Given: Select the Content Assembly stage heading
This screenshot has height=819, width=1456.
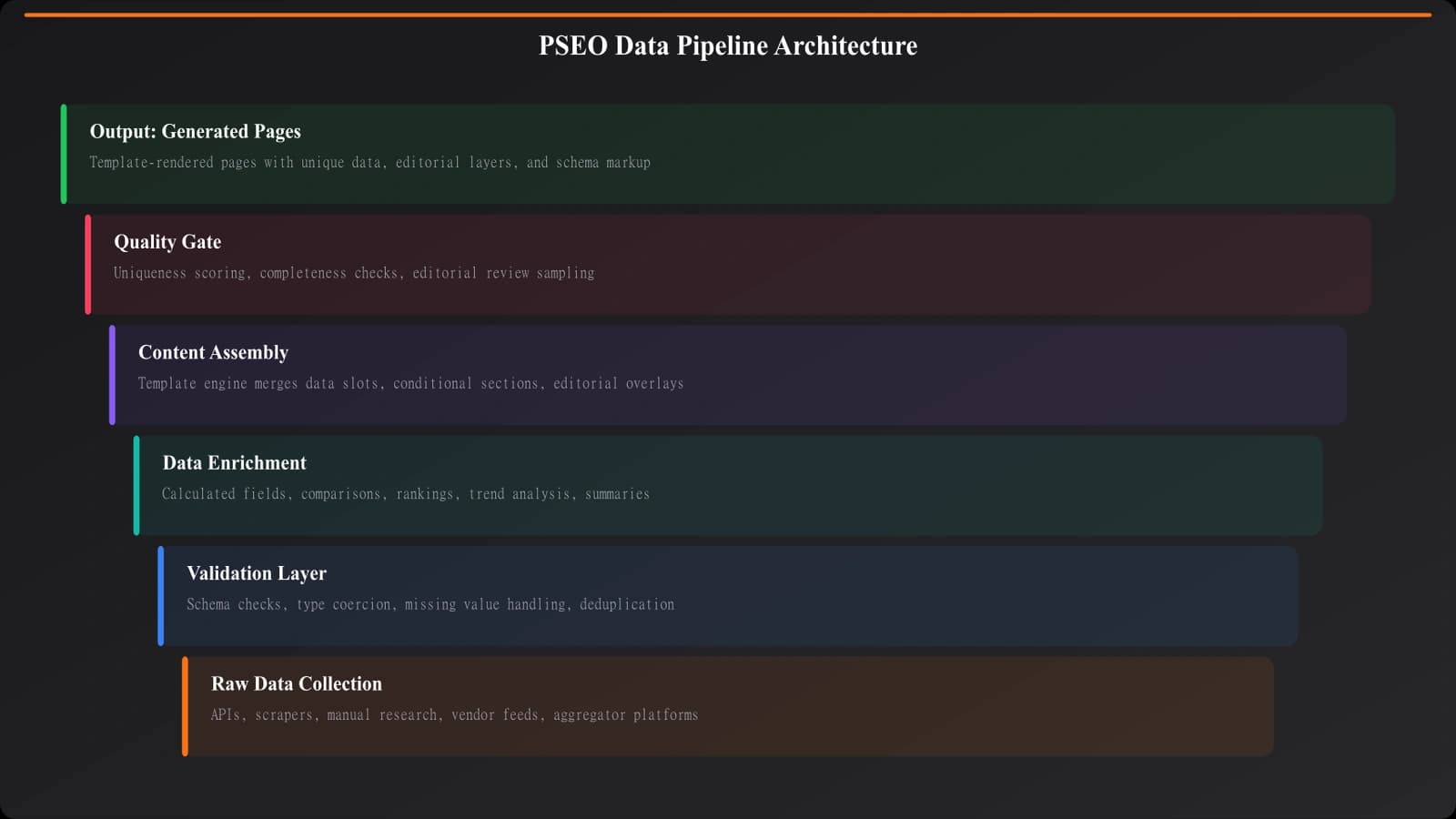Looking at the screenshot, I should pyautogui.click(x=213, y=352).
